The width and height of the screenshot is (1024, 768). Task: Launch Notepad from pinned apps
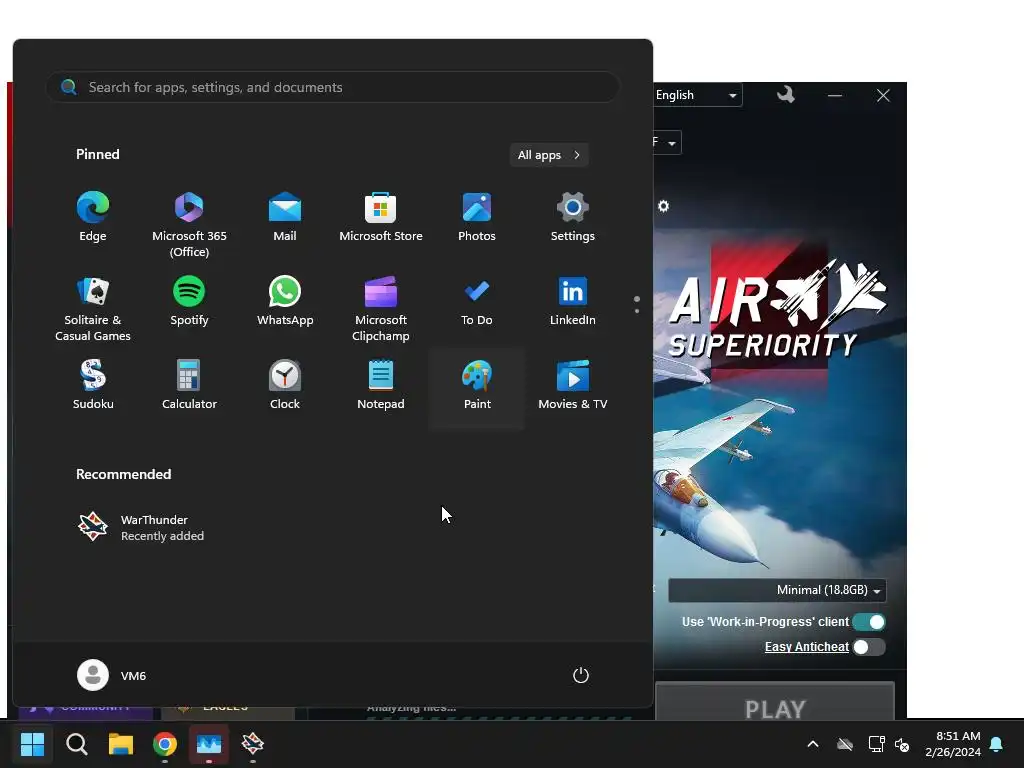click(381, 385)
